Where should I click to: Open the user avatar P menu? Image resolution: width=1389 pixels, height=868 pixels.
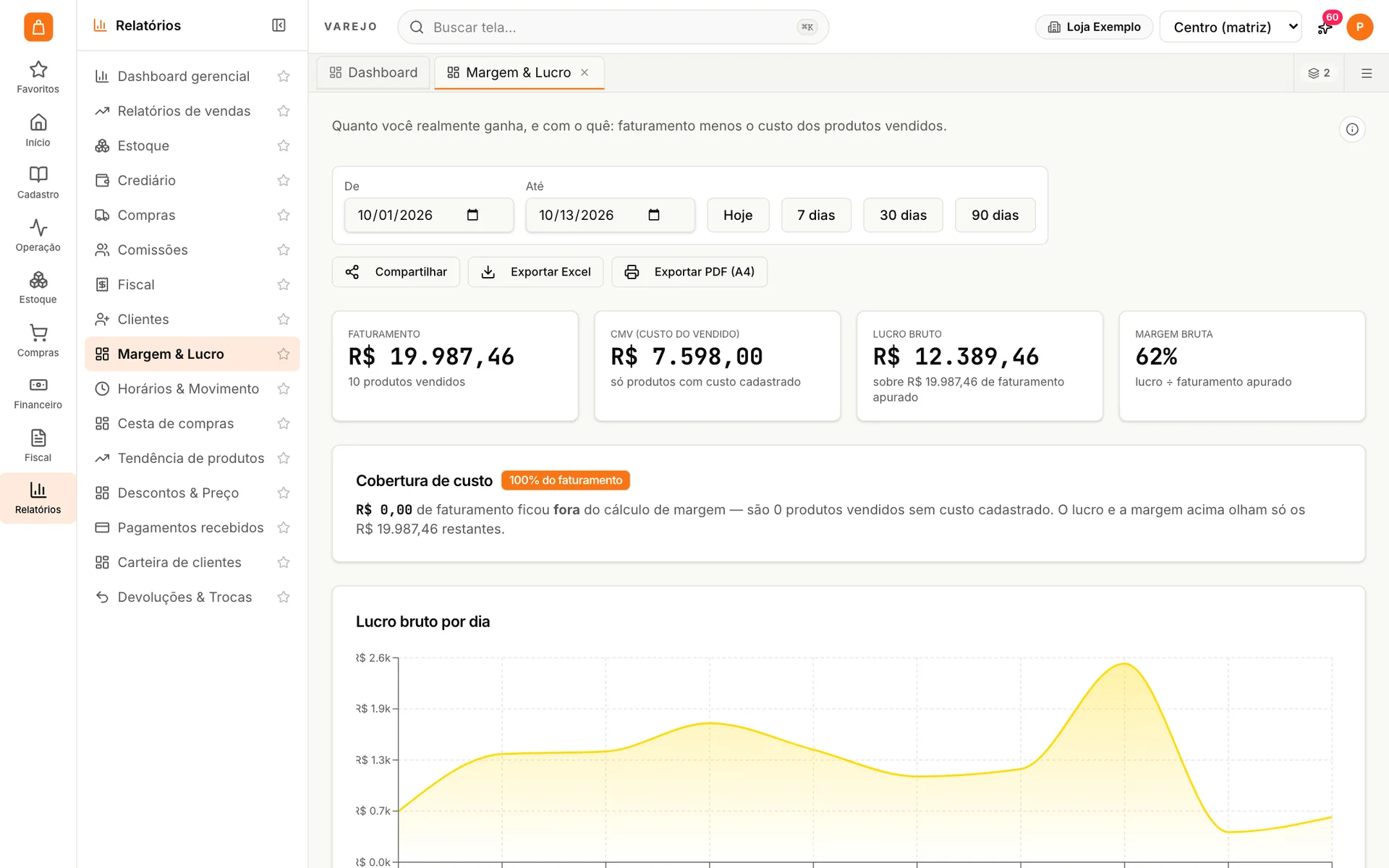pos(1359,27)
